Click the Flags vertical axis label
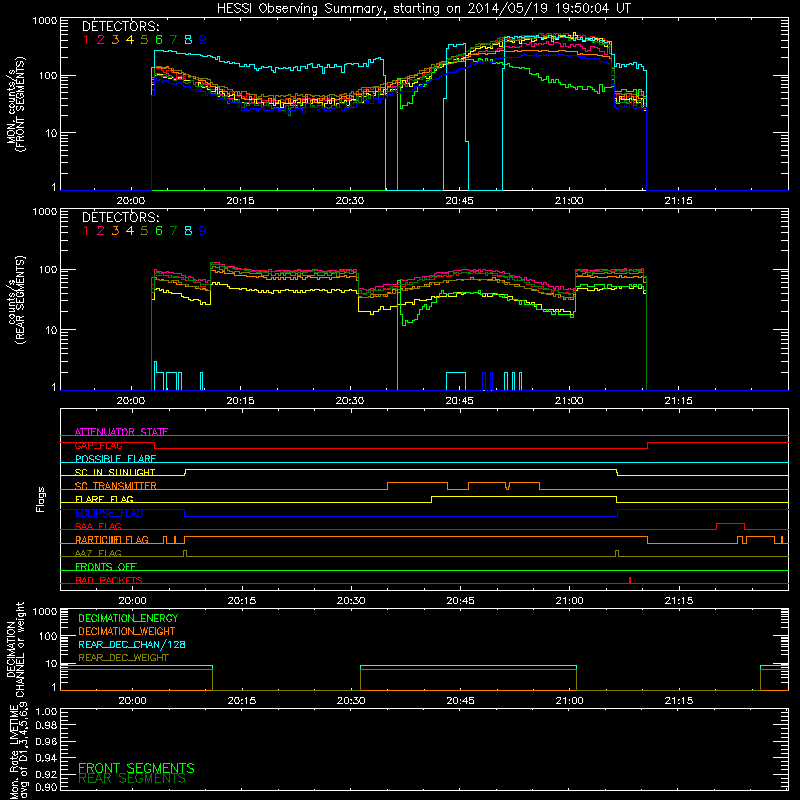This screenshot has height=800, width=800. (x=40, y=499)
